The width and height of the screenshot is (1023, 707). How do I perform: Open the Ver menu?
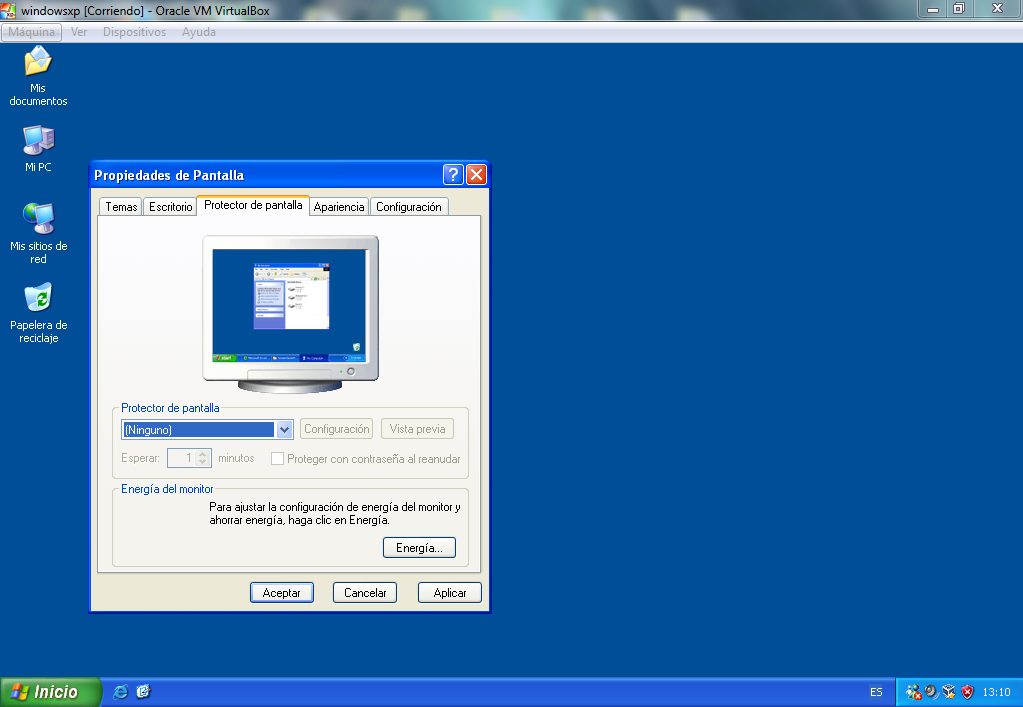pyautogui.click(x=79, y=32)
